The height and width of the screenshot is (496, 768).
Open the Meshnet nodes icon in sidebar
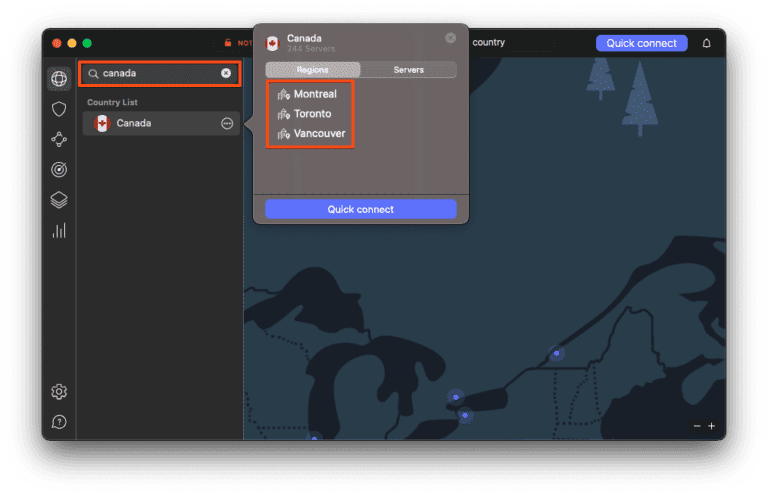tap(59, 139)
